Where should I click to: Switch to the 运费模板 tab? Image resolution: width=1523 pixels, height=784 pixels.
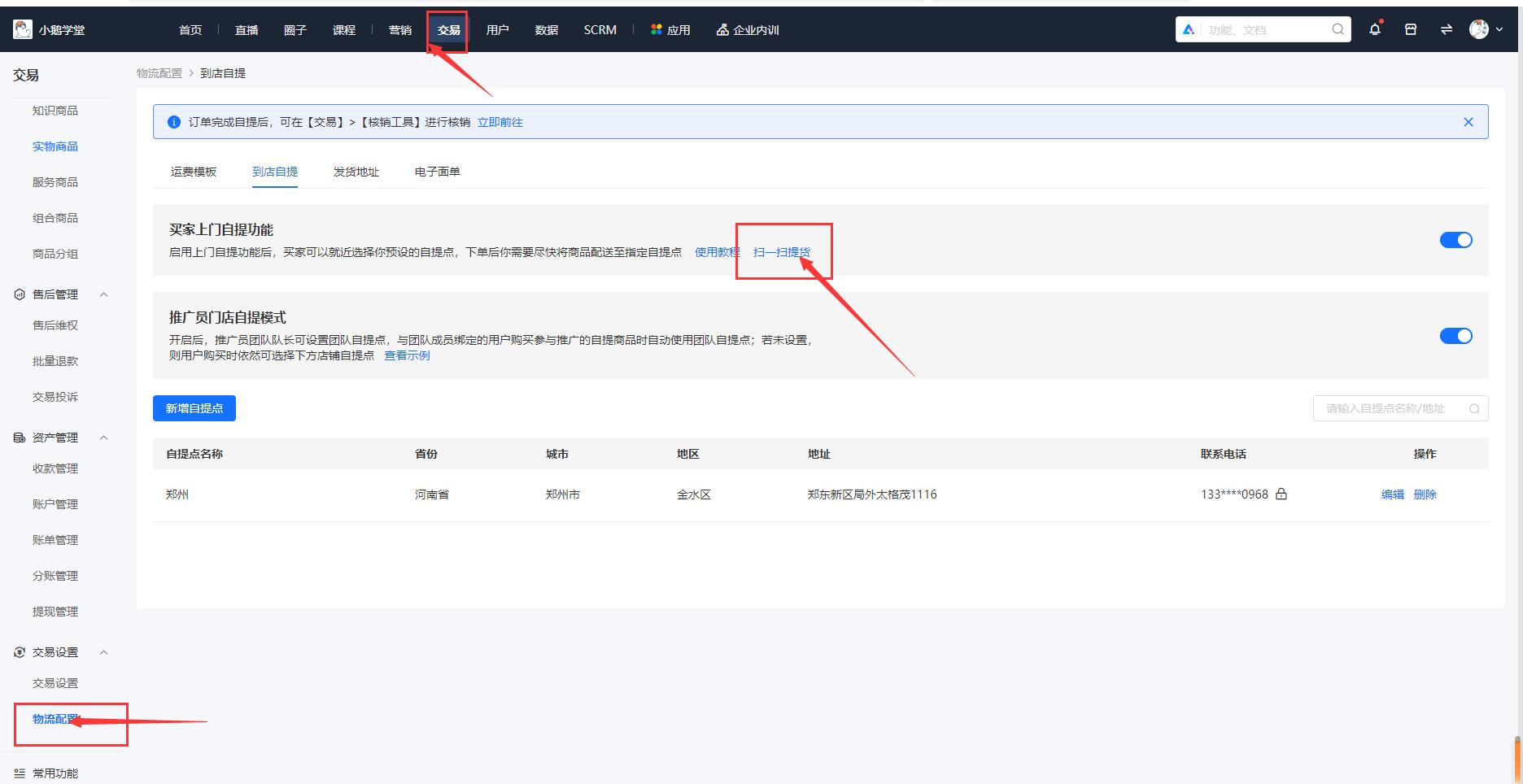tap(194, 172)
